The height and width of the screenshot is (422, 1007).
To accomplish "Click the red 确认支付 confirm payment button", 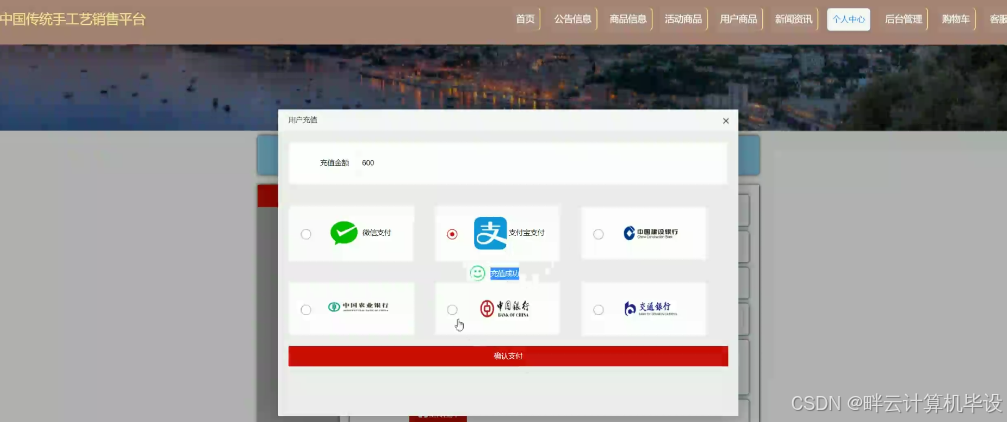I will coord(508,356).
